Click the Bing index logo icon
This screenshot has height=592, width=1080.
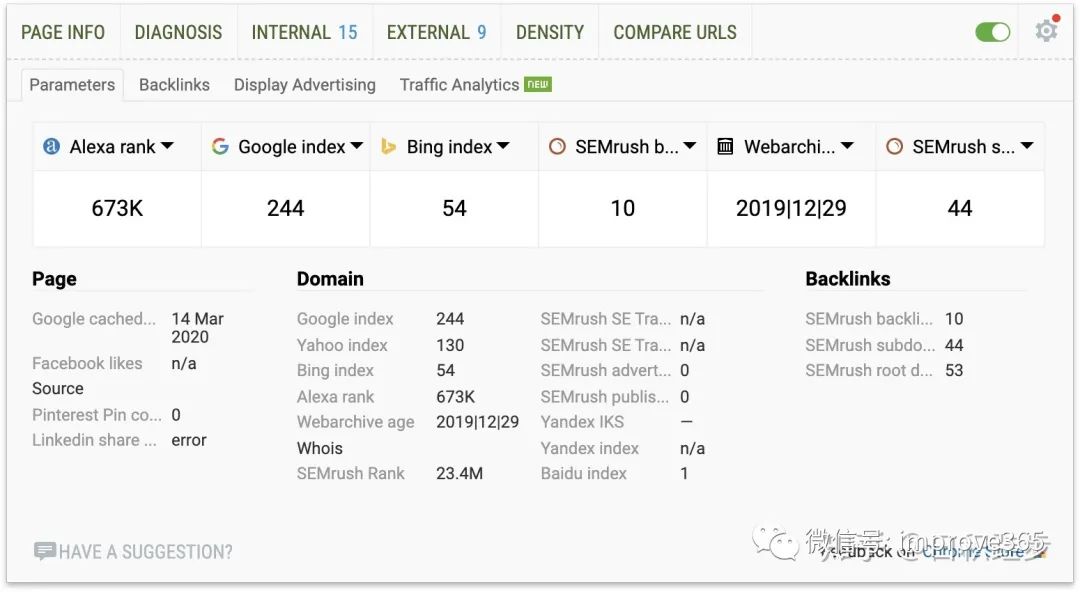(x=388, y=146)
